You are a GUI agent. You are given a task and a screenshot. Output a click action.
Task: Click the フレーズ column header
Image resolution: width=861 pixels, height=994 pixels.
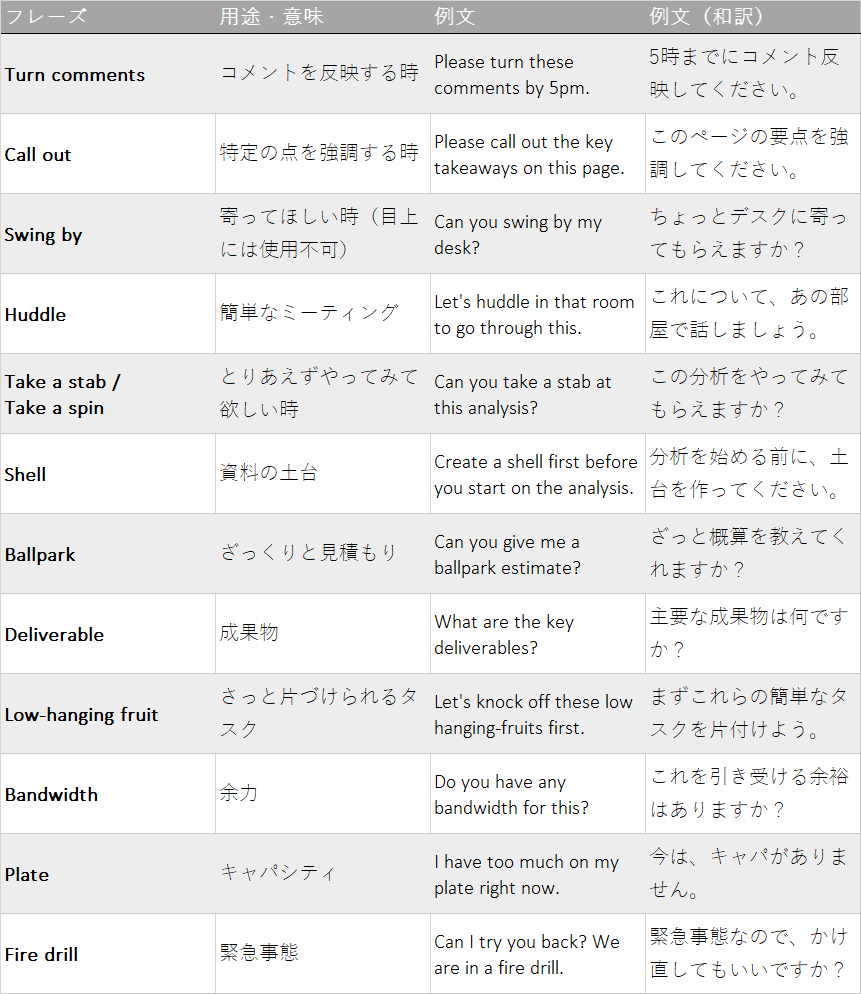47,17
